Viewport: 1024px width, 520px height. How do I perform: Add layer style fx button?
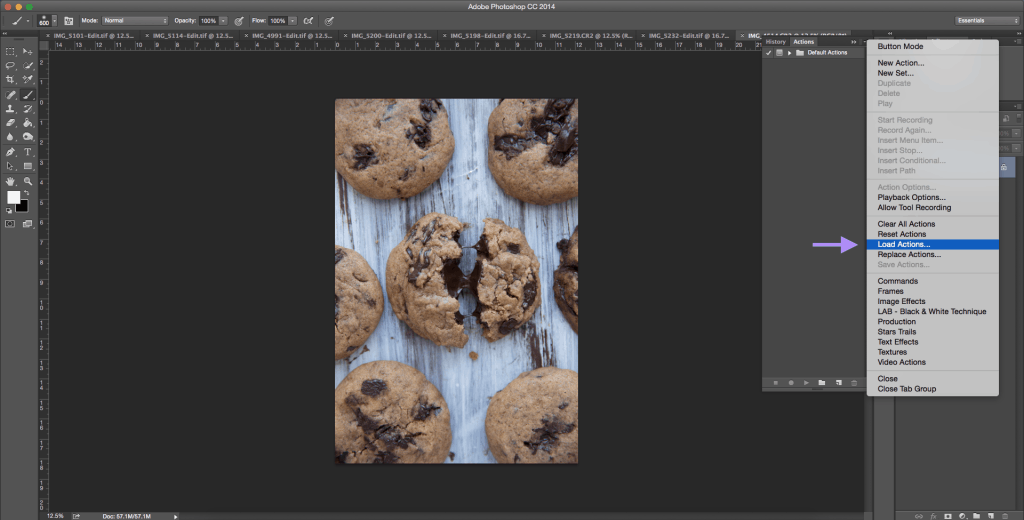933,515
